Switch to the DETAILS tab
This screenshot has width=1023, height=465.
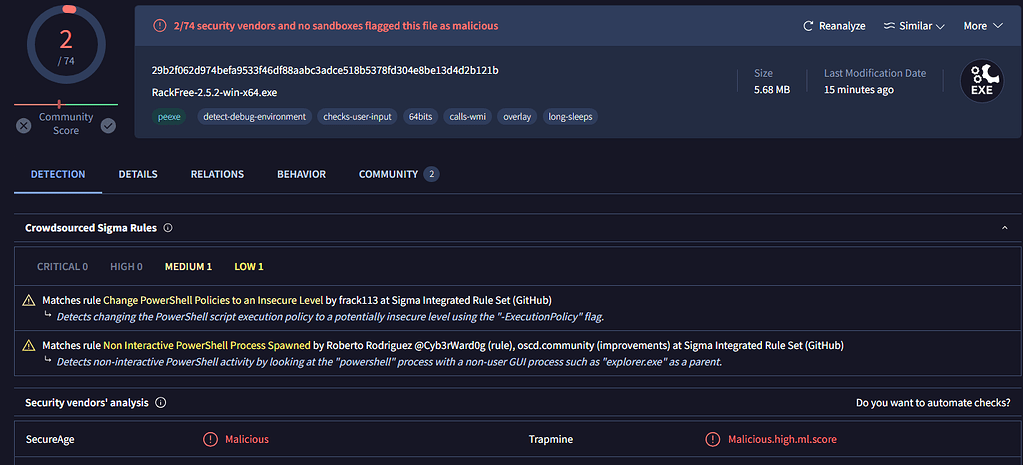coord(138,174)
